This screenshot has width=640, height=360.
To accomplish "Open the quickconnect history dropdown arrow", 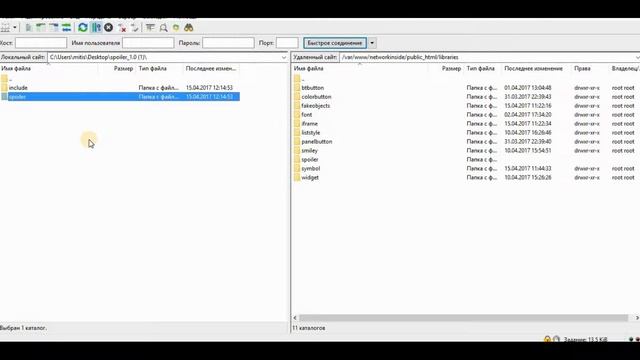I will [x=372, y=43].
